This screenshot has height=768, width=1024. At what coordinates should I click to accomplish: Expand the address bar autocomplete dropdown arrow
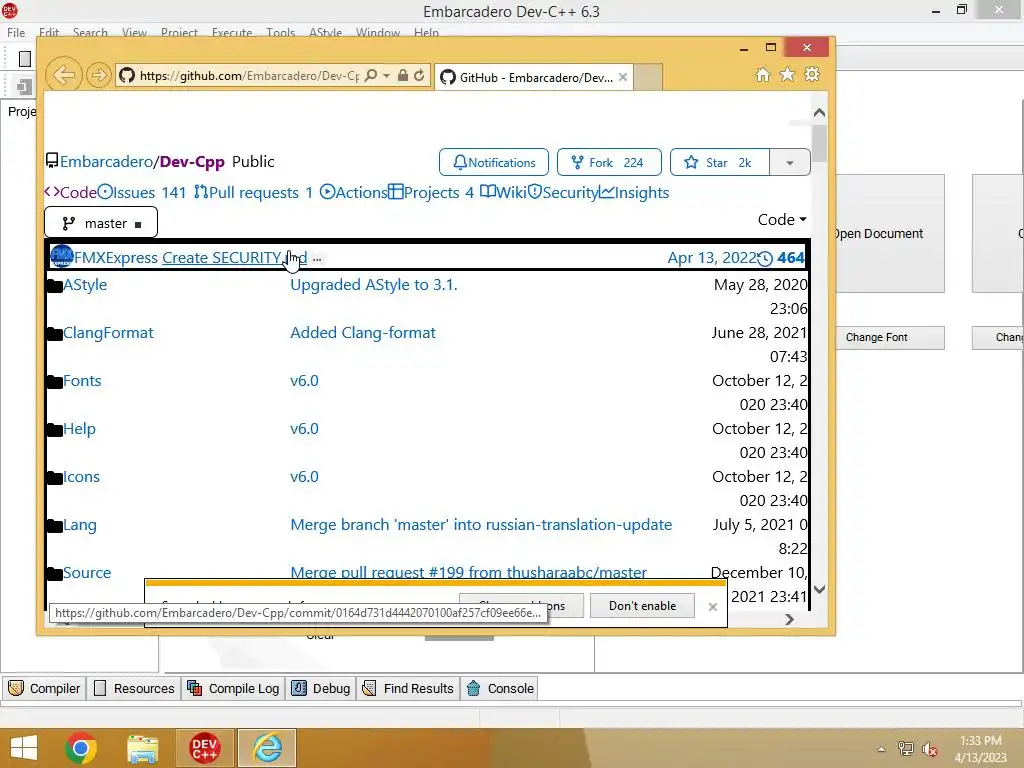coord(387,76)
